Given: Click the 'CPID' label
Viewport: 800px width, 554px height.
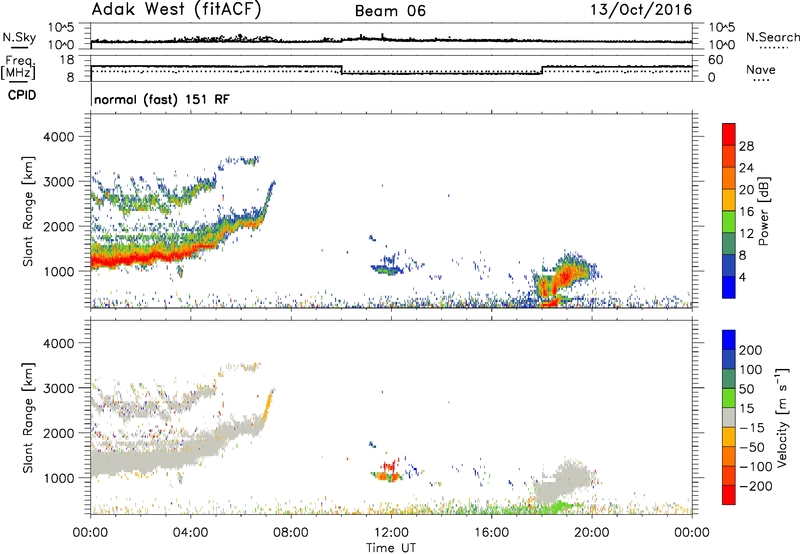Looking at the screenshot, I should pos(22,95).
